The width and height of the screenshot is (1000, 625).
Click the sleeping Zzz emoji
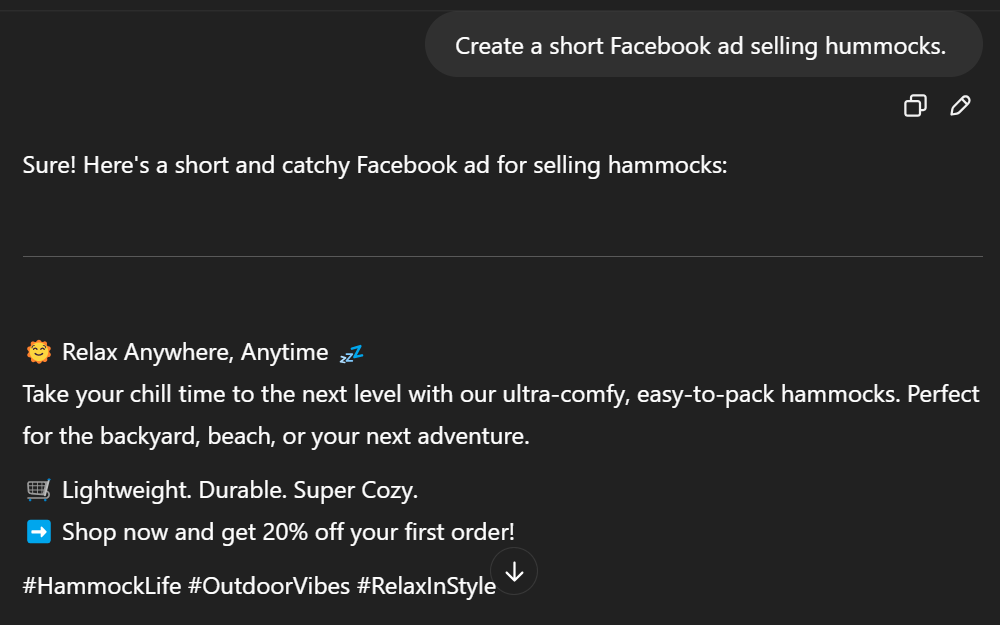coord(351,353)
